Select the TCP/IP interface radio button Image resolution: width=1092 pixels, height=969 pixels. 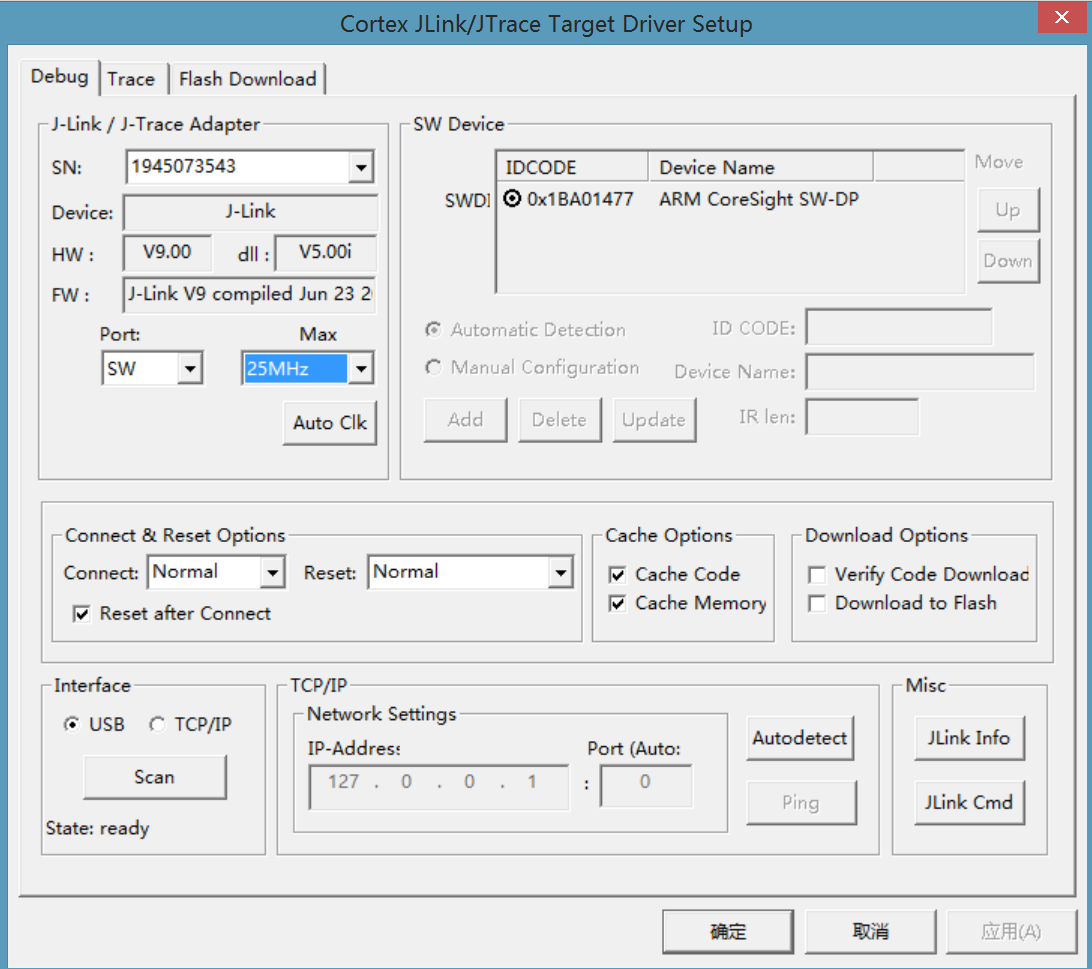tap(157, 724)
